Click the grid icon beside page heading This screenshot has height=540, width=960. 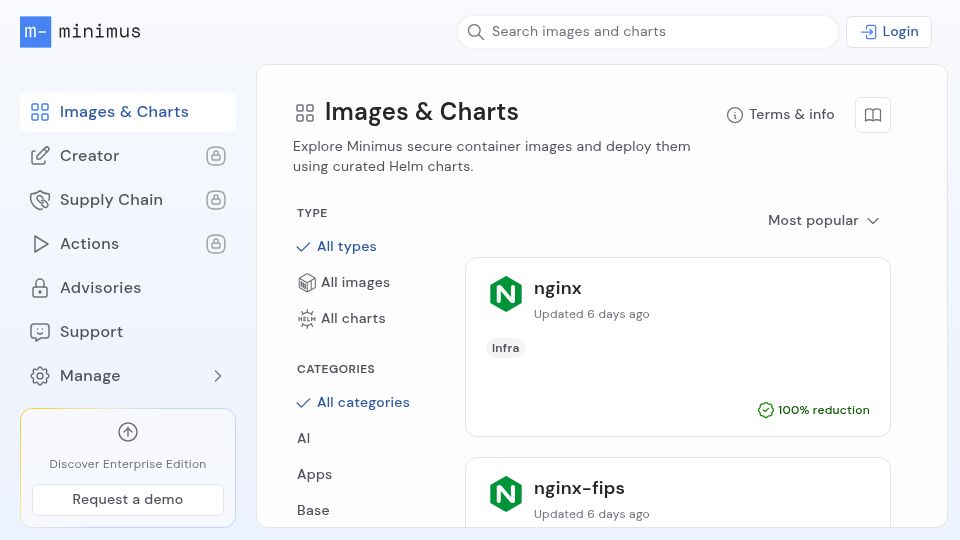305,113
